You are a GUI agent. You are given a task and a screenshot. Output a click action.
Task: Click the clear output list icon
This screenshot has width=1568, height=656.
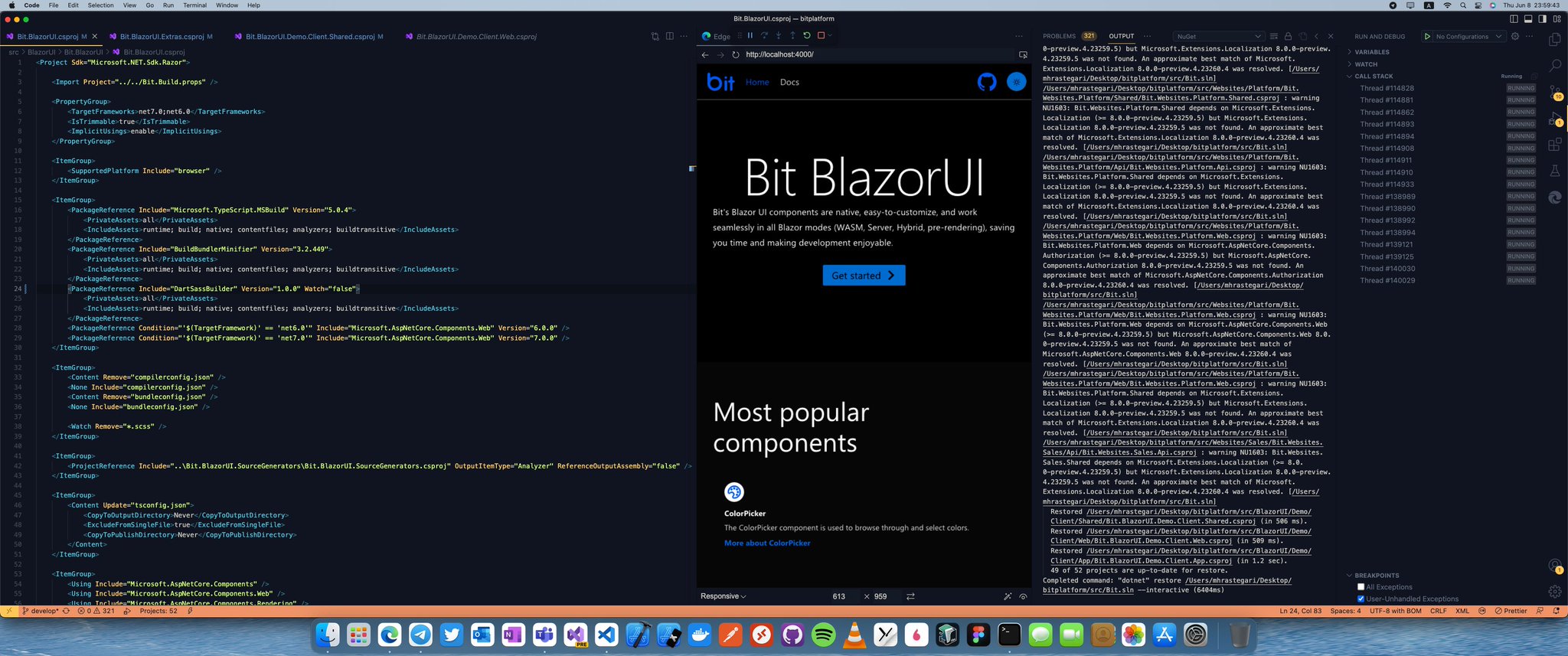click(1274, 36)
